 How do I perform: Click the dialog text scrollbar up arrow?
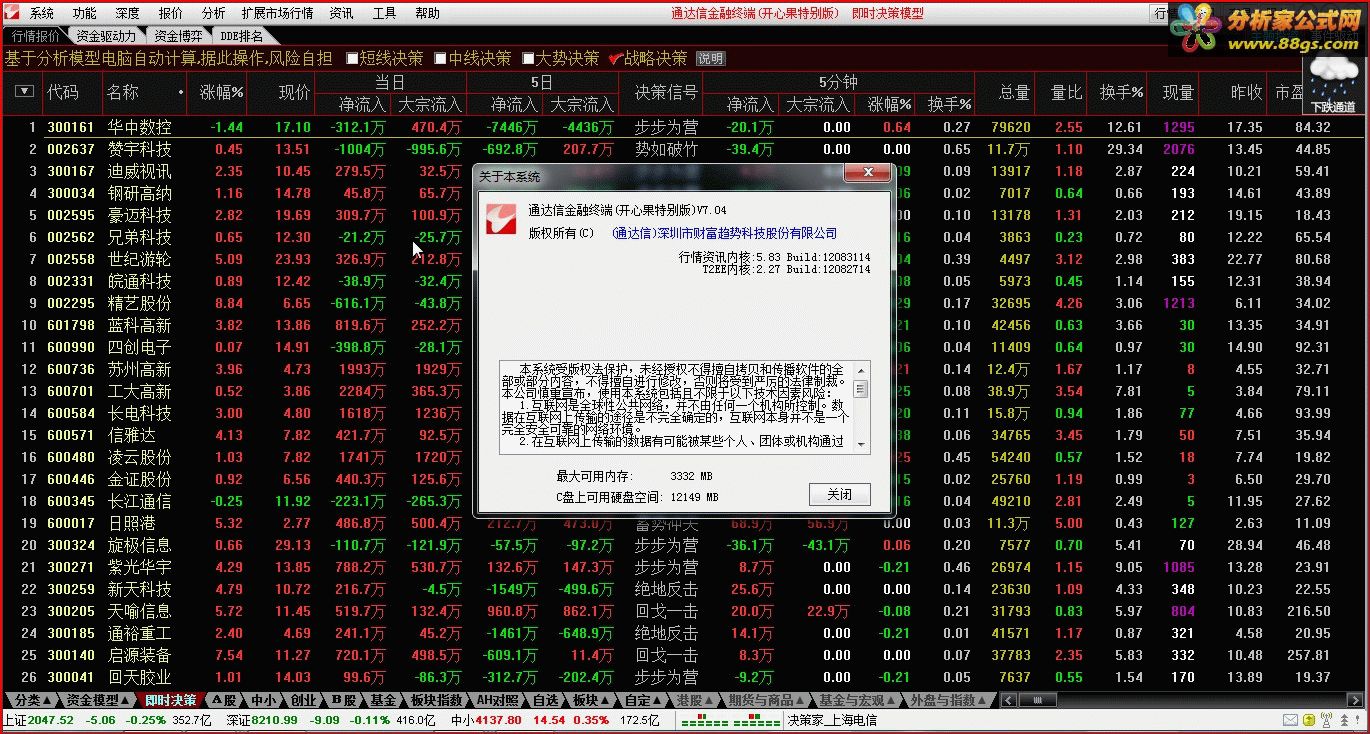[x=861, y=368]
